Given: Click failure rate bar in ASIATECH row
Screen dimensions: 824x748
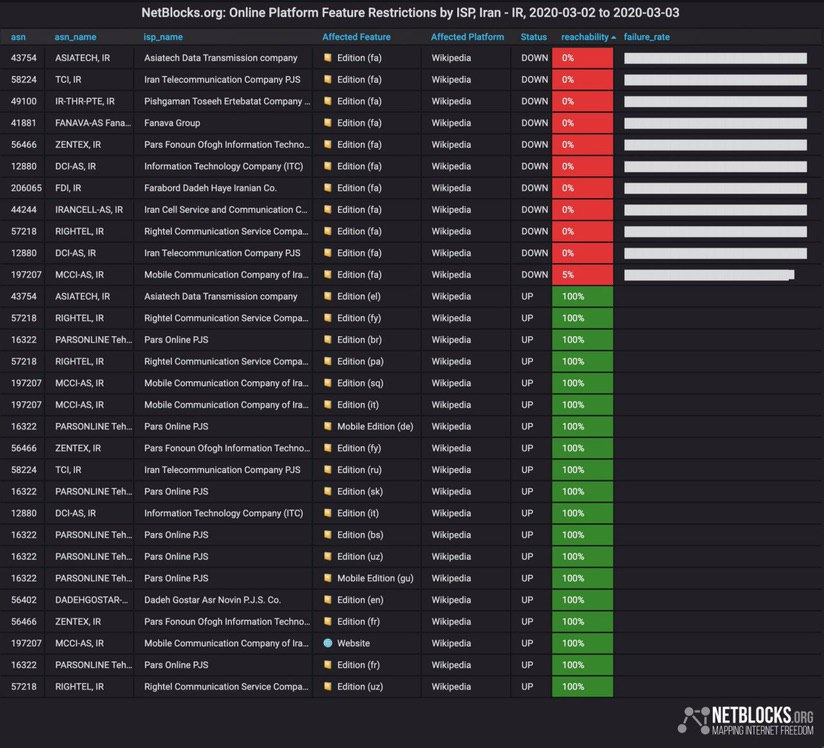Looking at the screenshot, I should coord(715,58).
